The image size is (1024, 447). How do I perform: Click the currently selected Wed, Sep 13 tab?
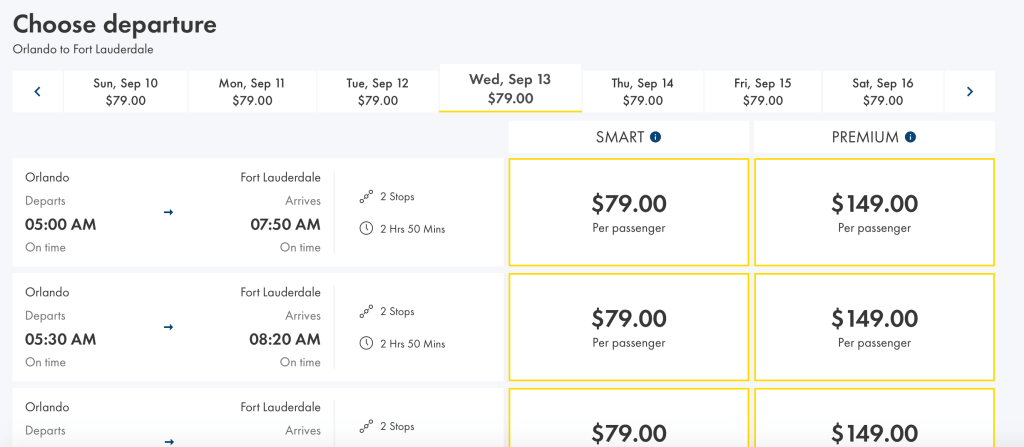coord(510,89)
